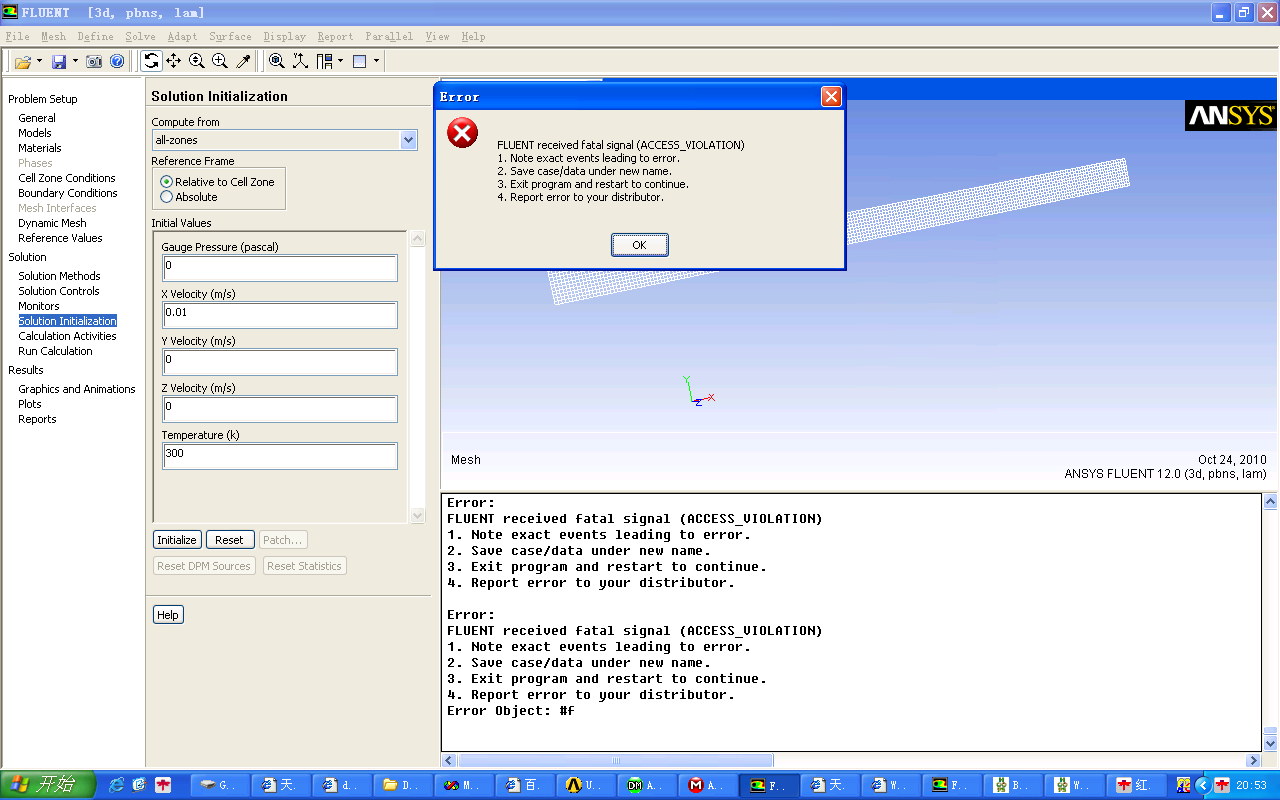Activate the rotate view tool

pos(152,61)
